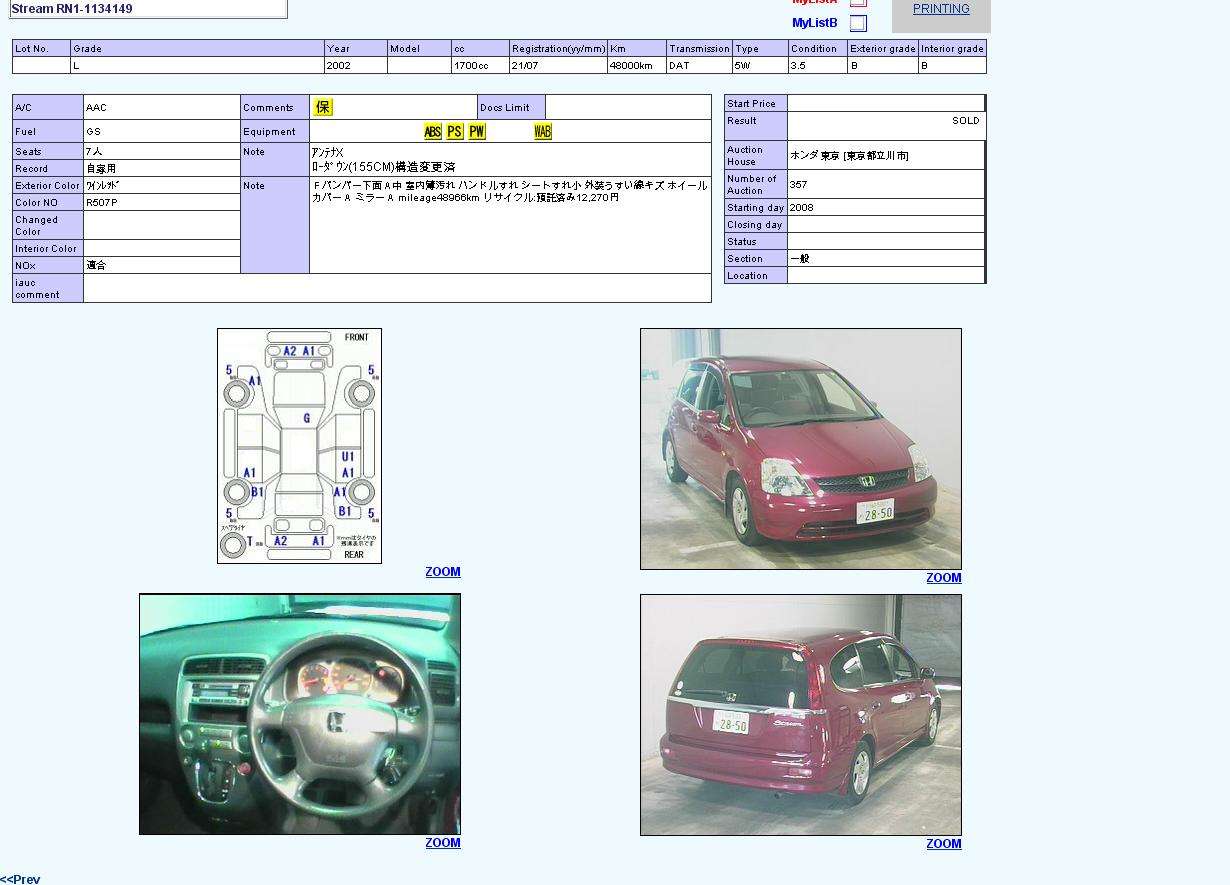Click the PS equipment icon
Screen dimensions: 1230x885
coord(455,132)
